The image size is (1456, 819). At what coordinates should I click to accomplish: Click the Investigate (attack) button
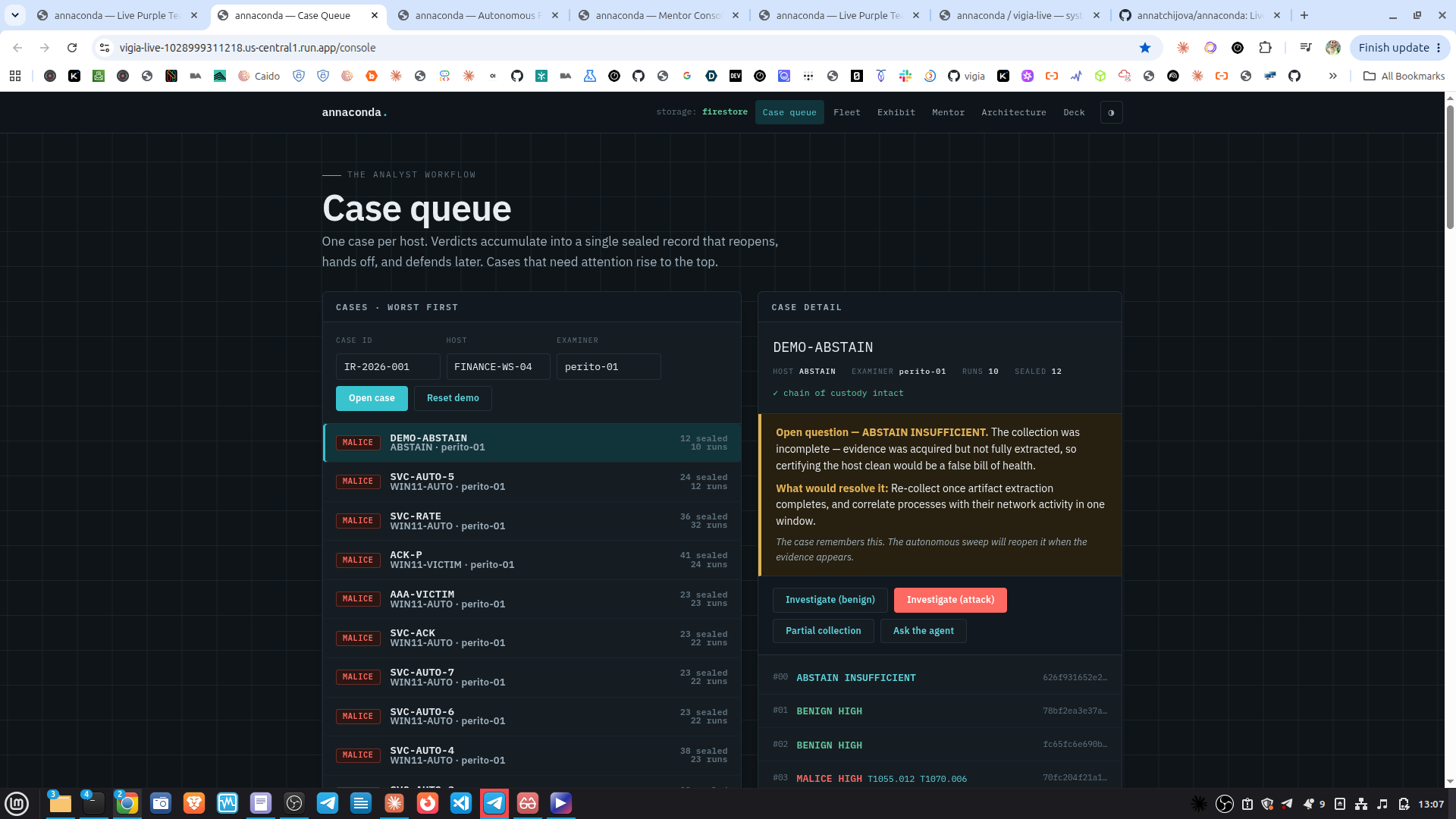coord(950,600)
